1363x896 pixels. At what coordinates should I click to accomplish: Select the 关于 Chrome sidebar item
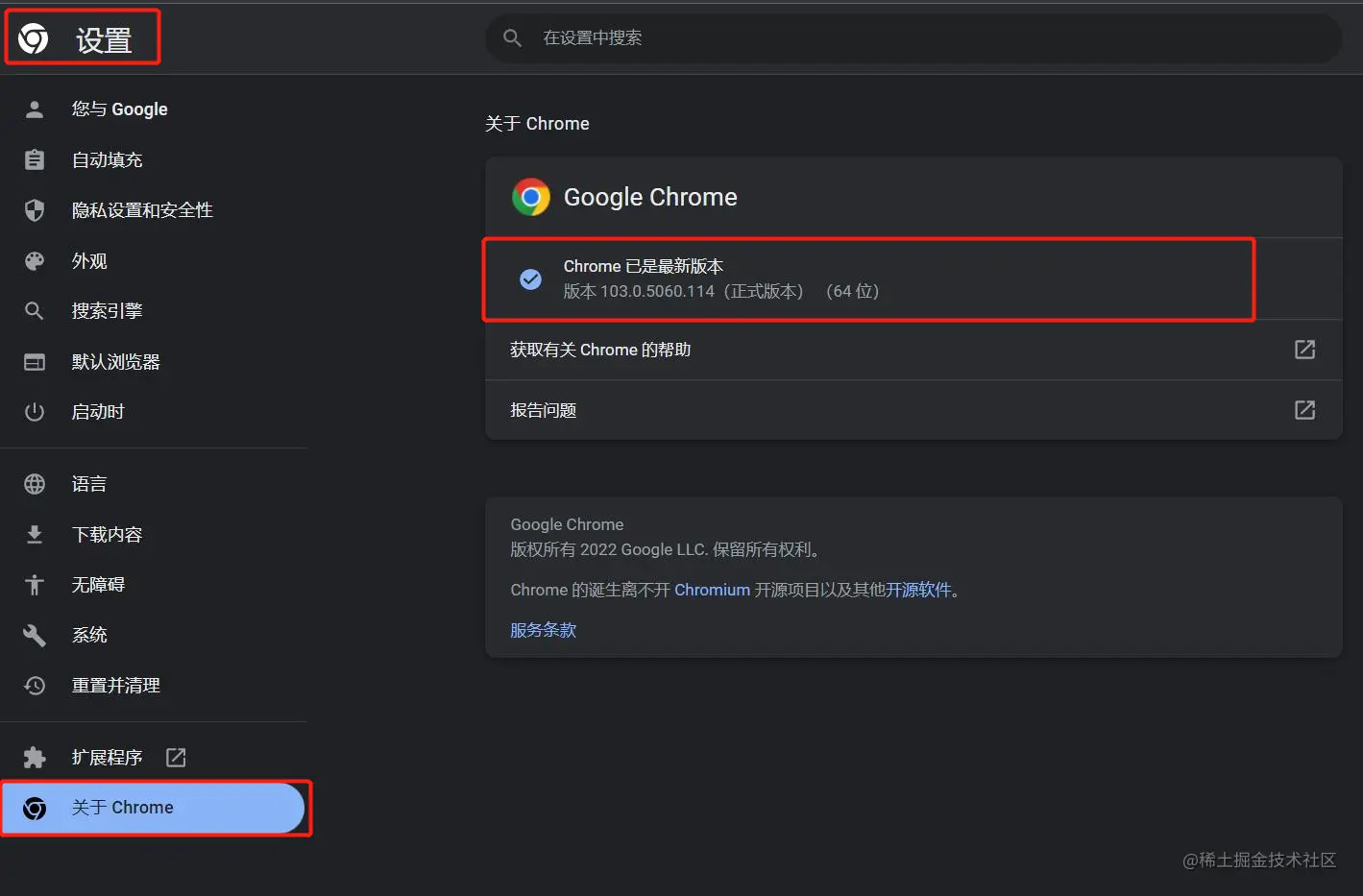point(154,808)
